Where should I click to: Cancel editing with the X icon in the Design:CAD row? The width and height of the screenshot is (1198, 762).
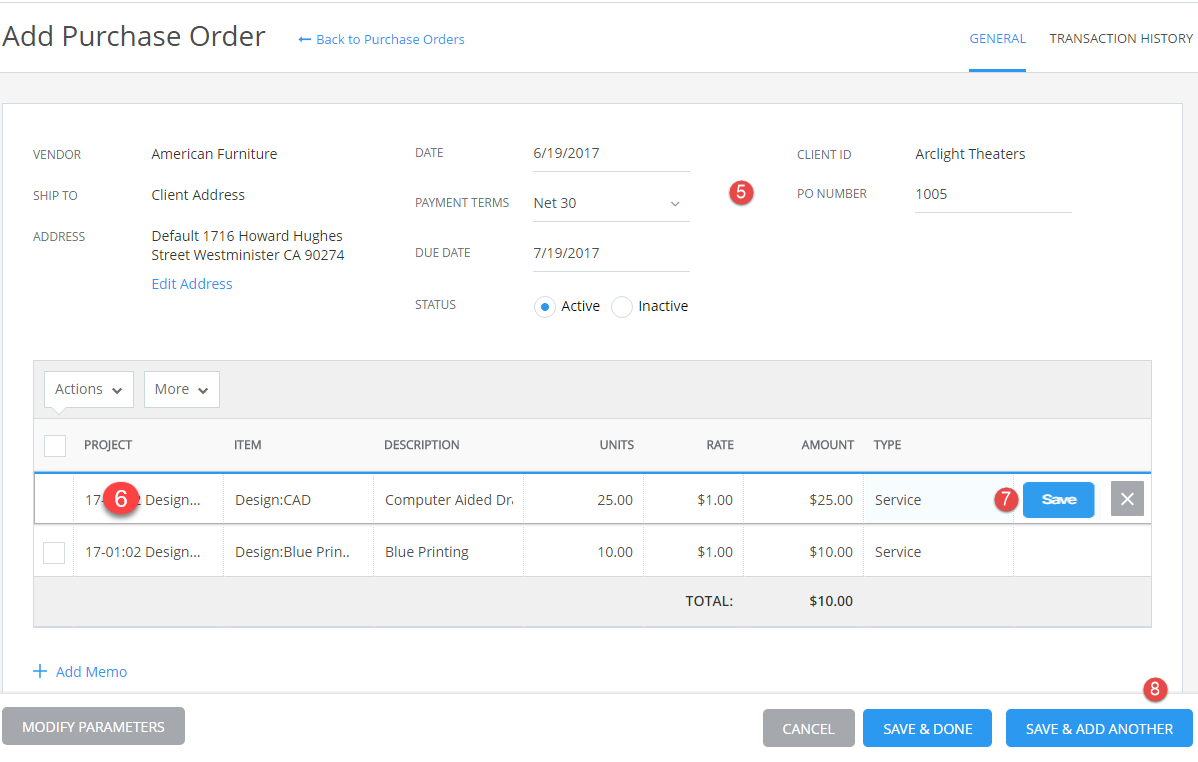tap(1127, 499)
